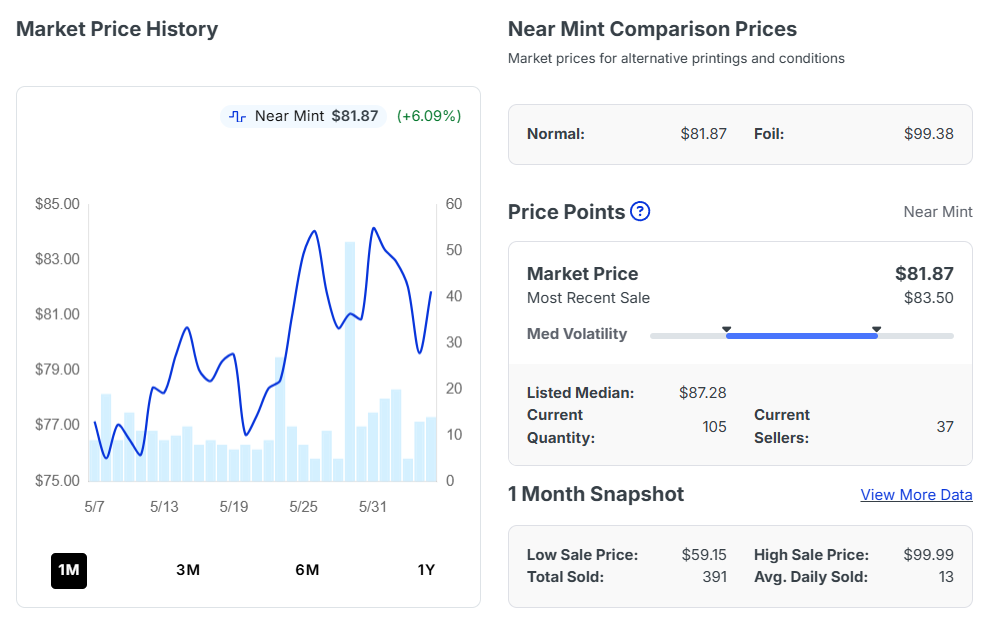Click the left volatility range marker triangle
The width and height of the screenshot is (982, 626).
click(x=726, y=329)
